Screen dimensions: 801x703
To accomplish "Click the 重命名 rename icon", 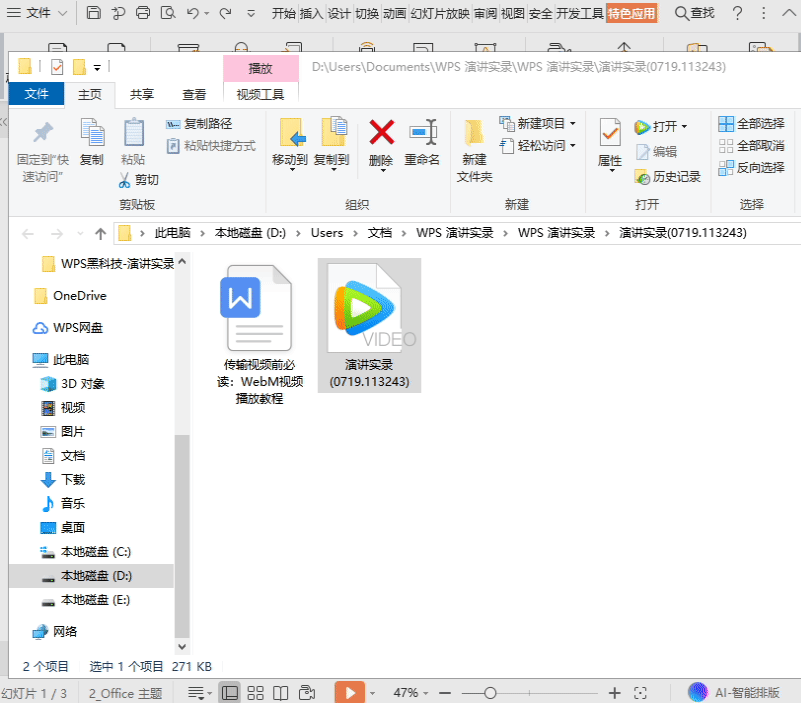I will [x=422, y=133].
